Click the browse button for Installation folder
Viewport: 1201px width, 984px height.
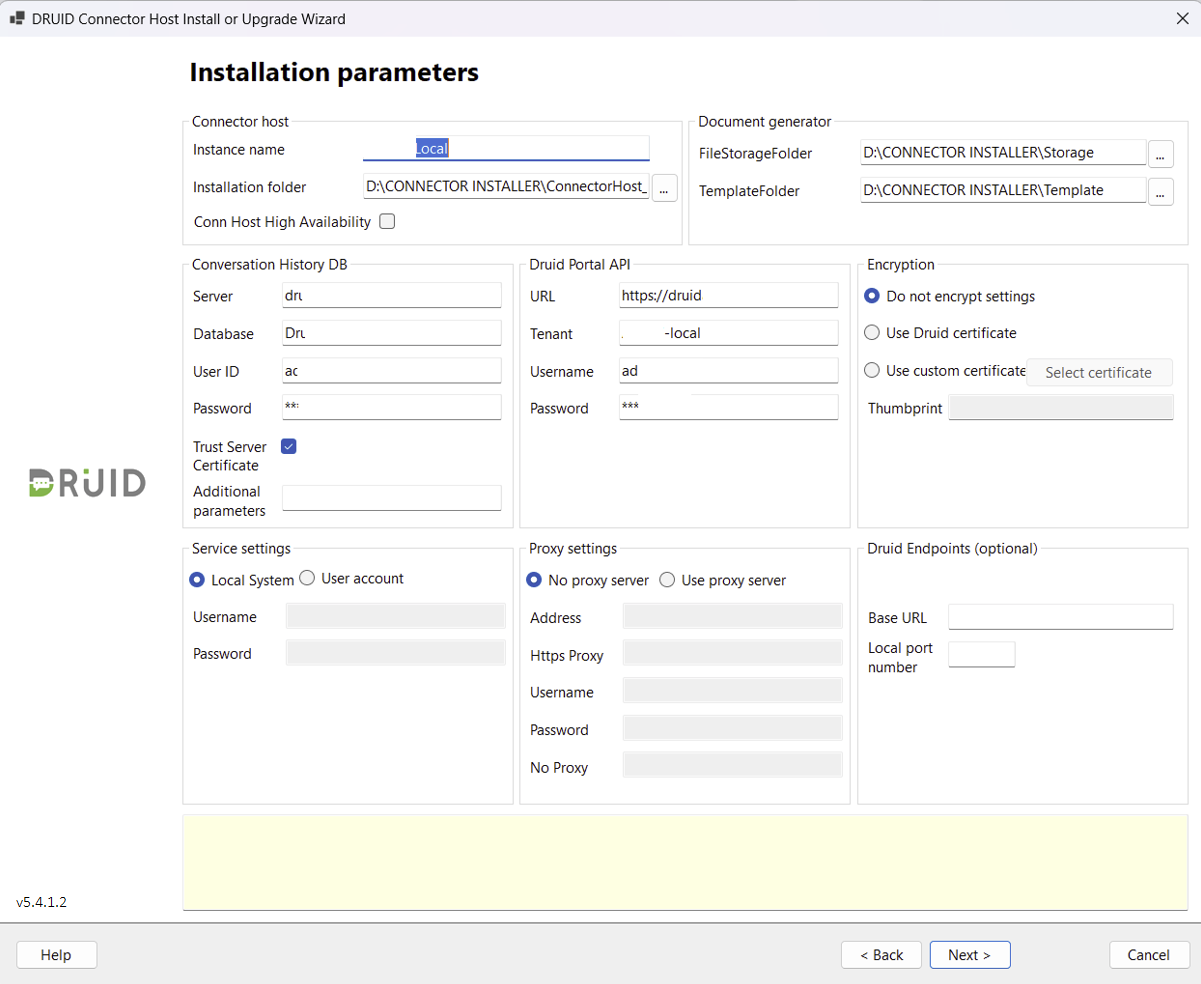tap(664, 188)
